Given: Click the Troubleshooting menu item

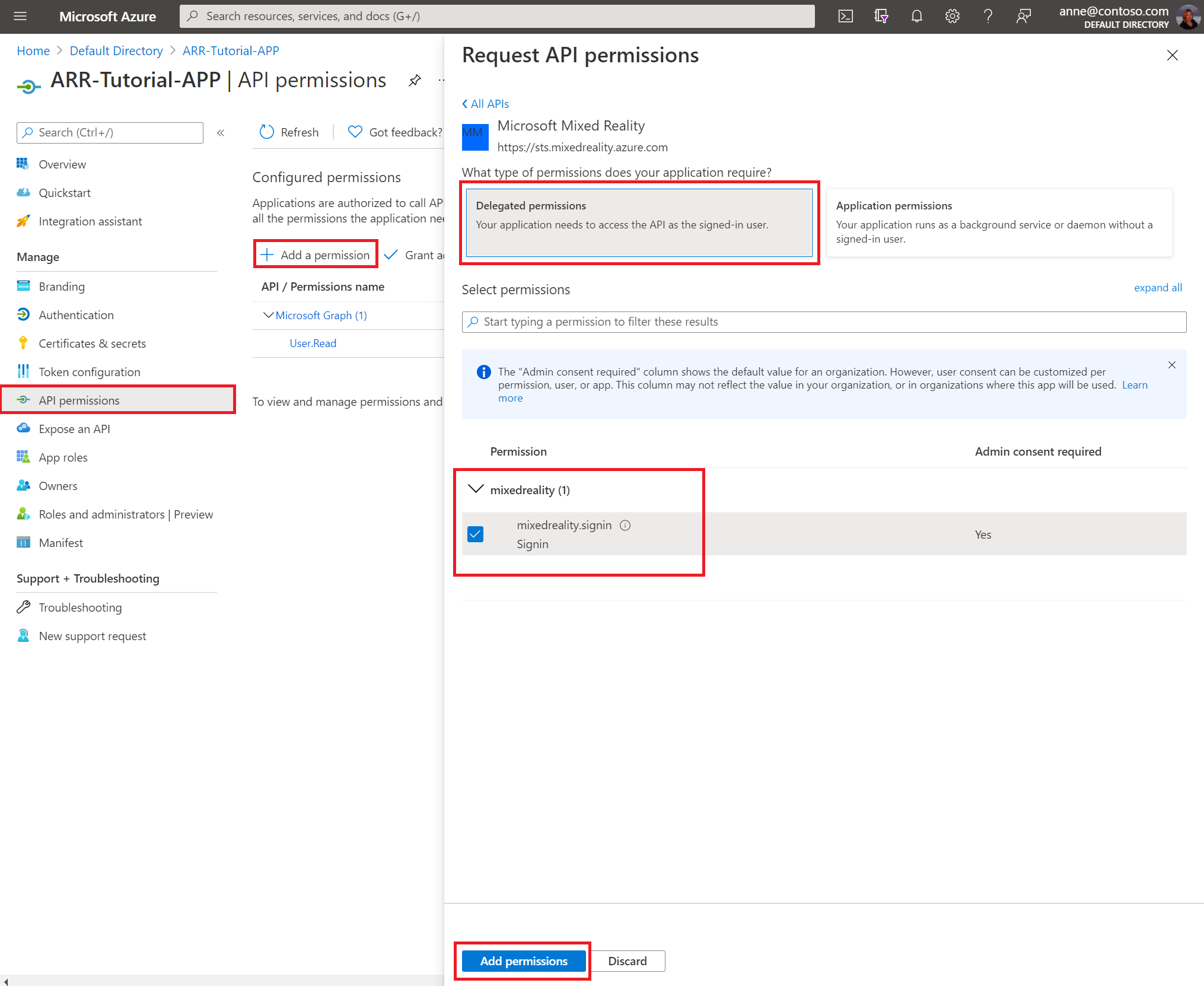Looking at the screenshot, I should [x=79, y=607].
